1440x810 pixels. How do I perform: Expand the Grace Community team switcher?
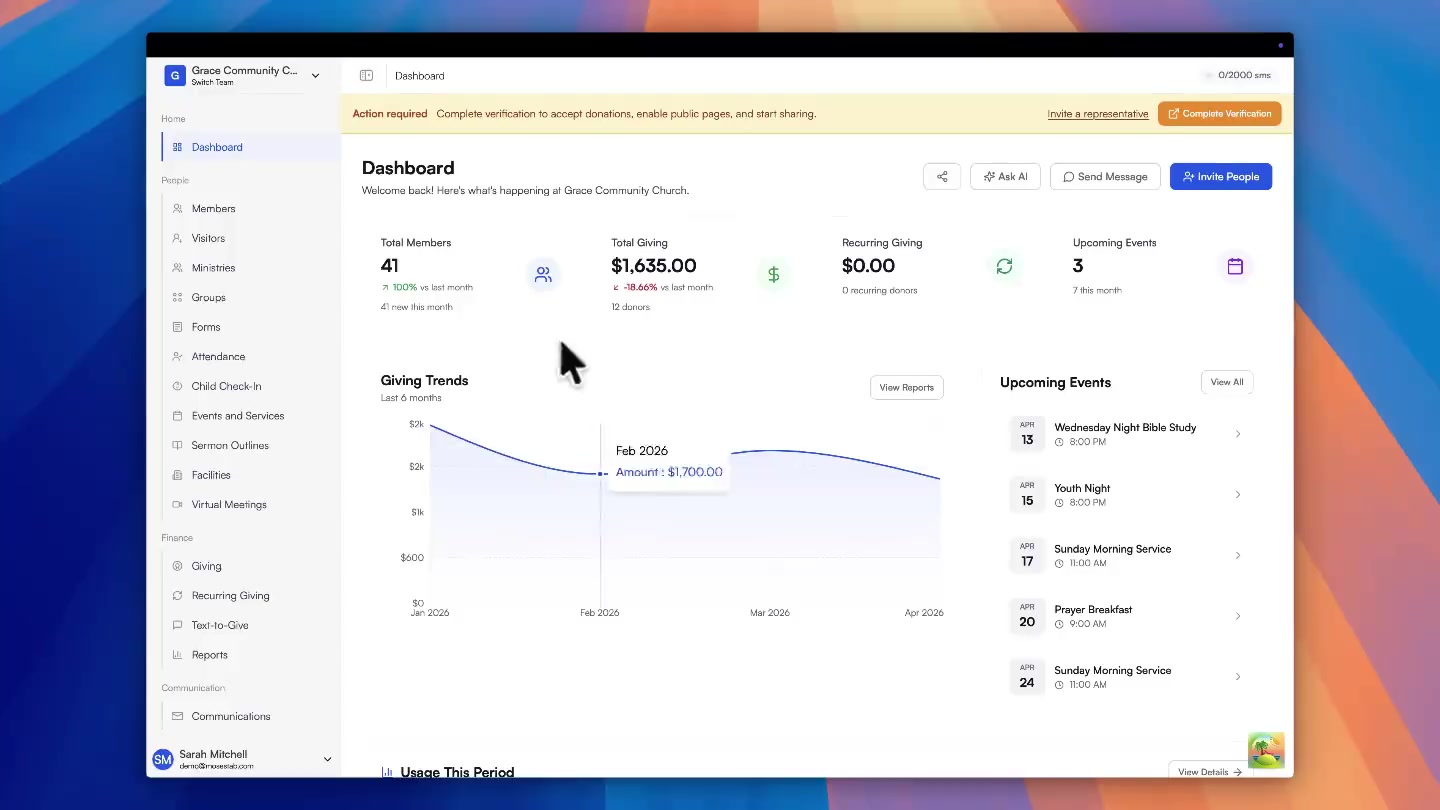click(x=315, y=76)
